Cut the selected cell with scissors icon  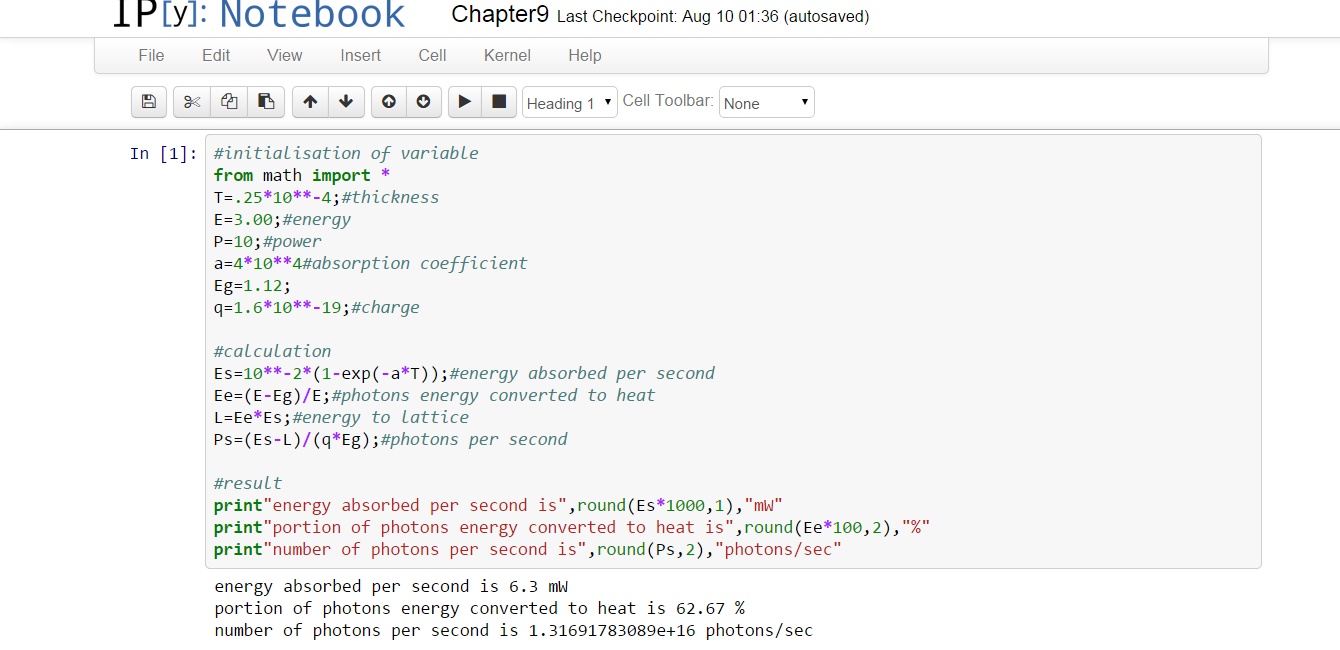click(192, 102)
